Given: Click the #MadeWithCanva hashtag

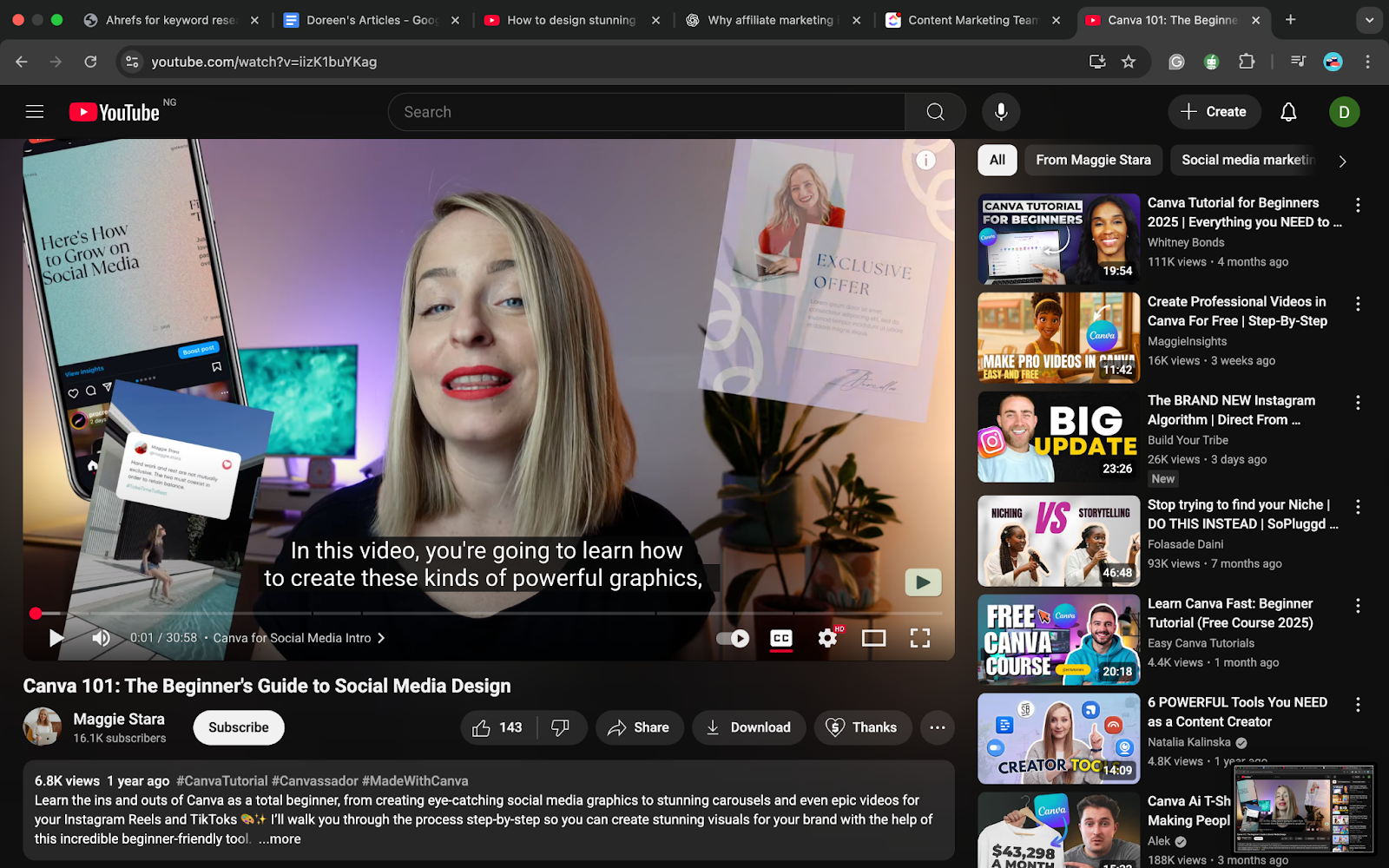Looking at the screenshot, I should [x=415, y=781].
